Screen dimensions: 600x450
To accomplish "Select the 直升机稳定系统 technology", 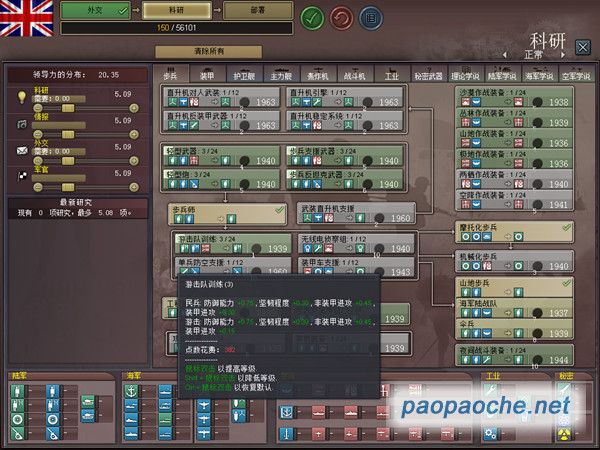I will [345, 121].
